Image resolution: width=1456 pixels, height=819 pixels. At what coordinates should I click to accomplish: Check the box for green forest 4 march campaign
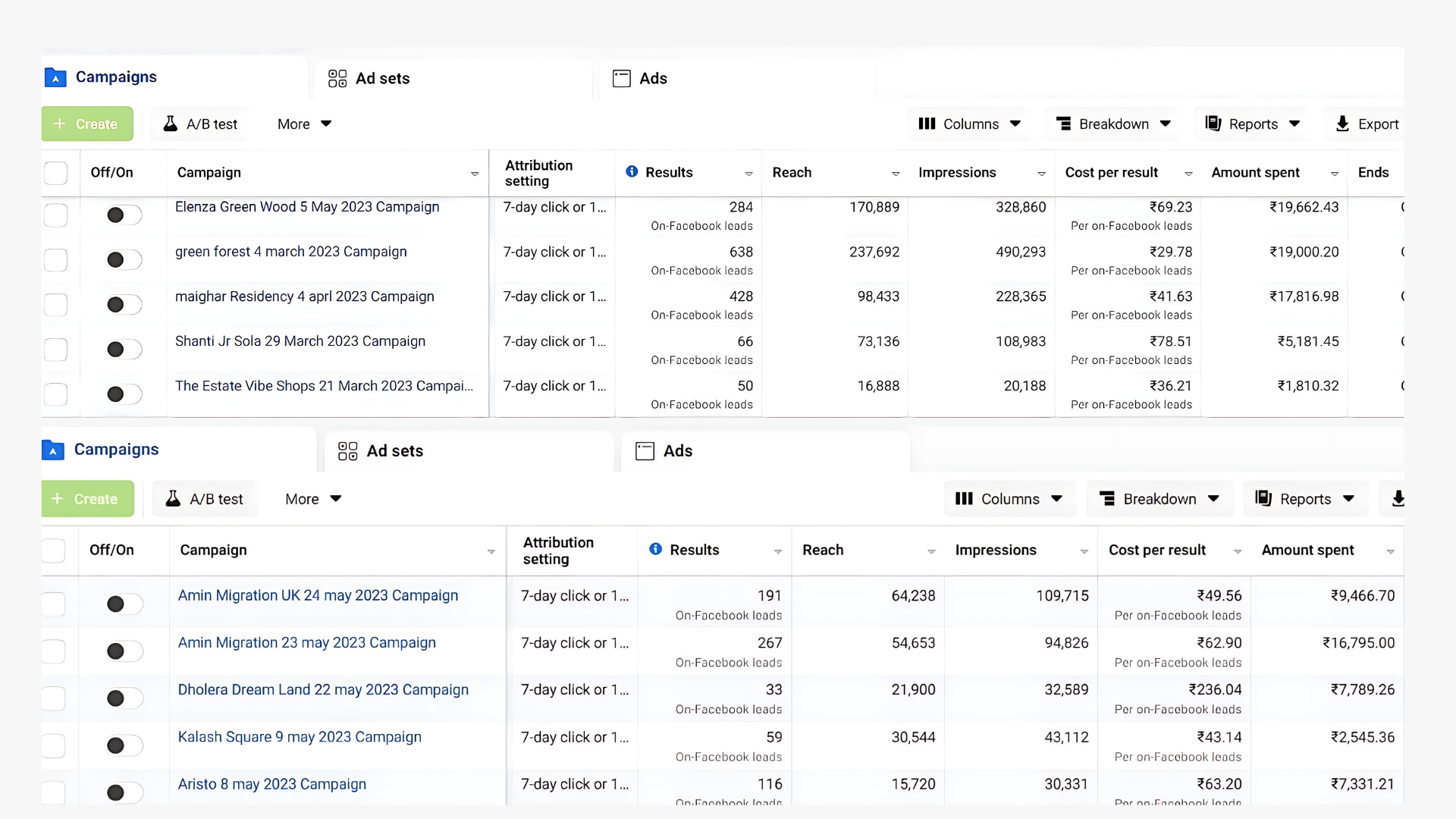tap(55, 260)
